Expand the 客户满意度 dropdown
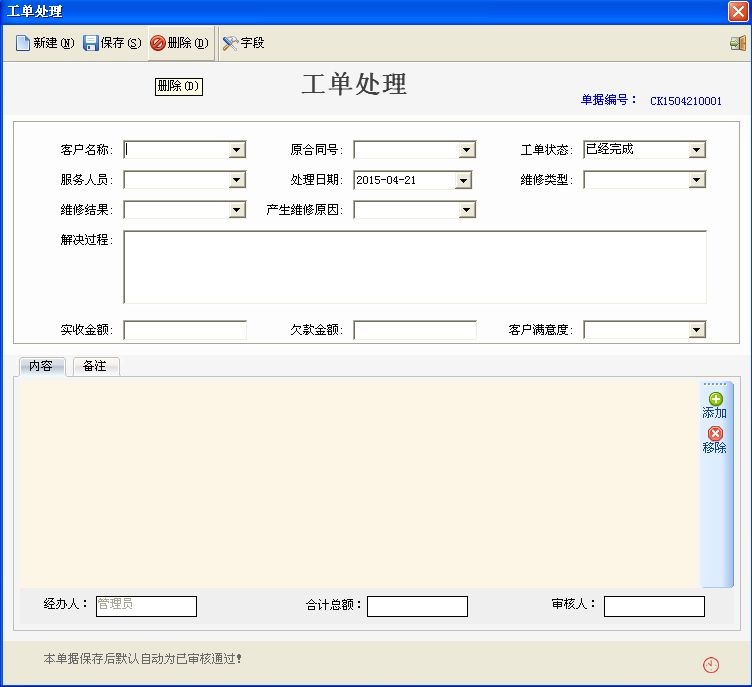The width and height of the screenshot is (752, 687). pyautogui.click(x=696, y=330)
